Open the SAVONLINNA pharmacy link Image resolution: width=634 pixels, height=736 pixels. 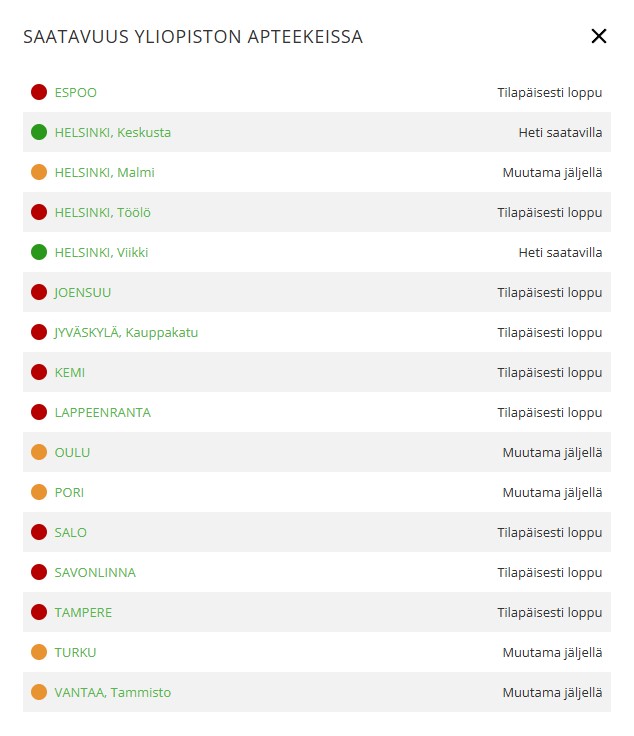(x=95, y=573)
